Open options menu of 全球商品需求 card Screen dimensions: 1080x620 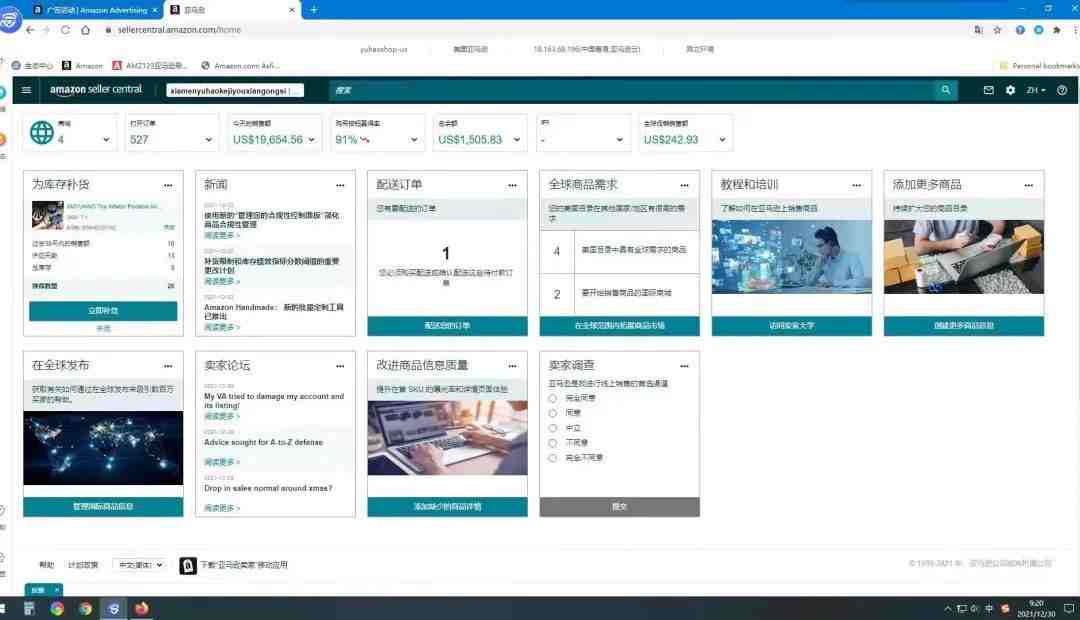point(685,185)
